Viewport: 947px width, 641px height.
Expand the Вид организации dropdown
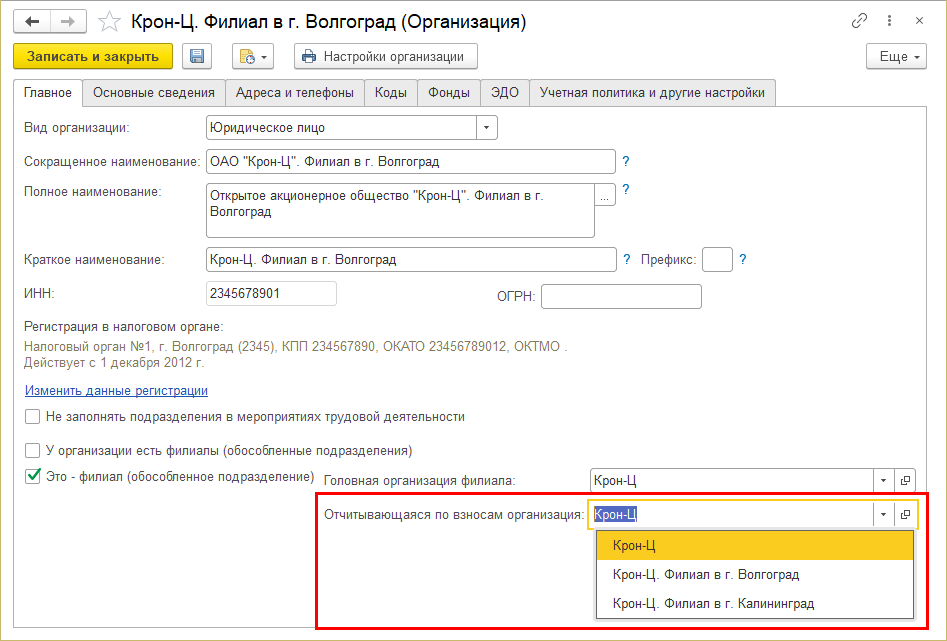486,128
